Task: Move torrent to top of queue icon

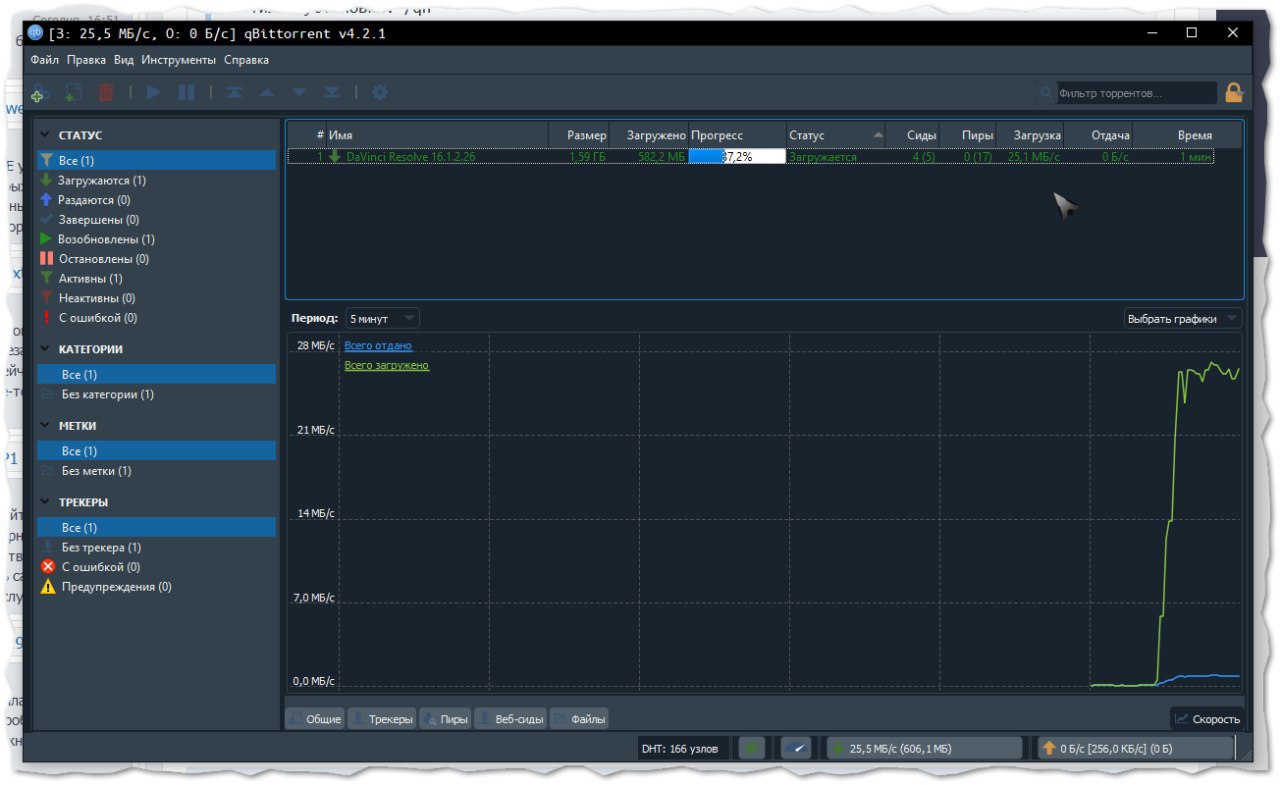Action: pos(234,93)
